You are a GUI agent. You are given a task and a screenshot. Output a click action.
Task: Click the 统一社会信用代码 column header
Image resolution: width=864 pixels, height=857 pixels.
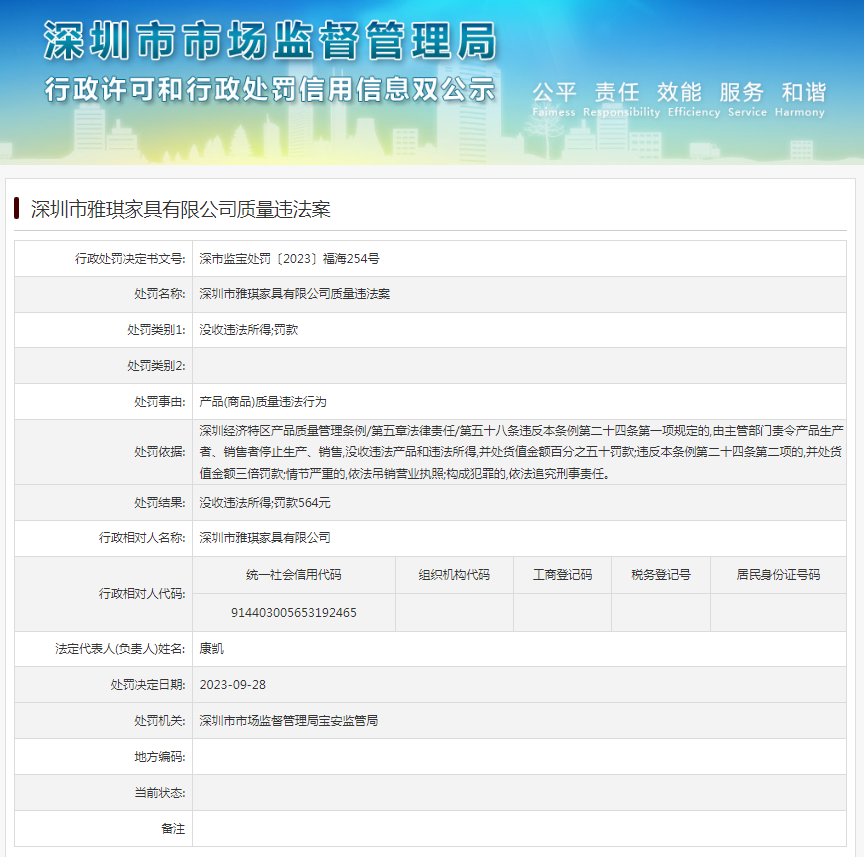click(x=293, y=575)
